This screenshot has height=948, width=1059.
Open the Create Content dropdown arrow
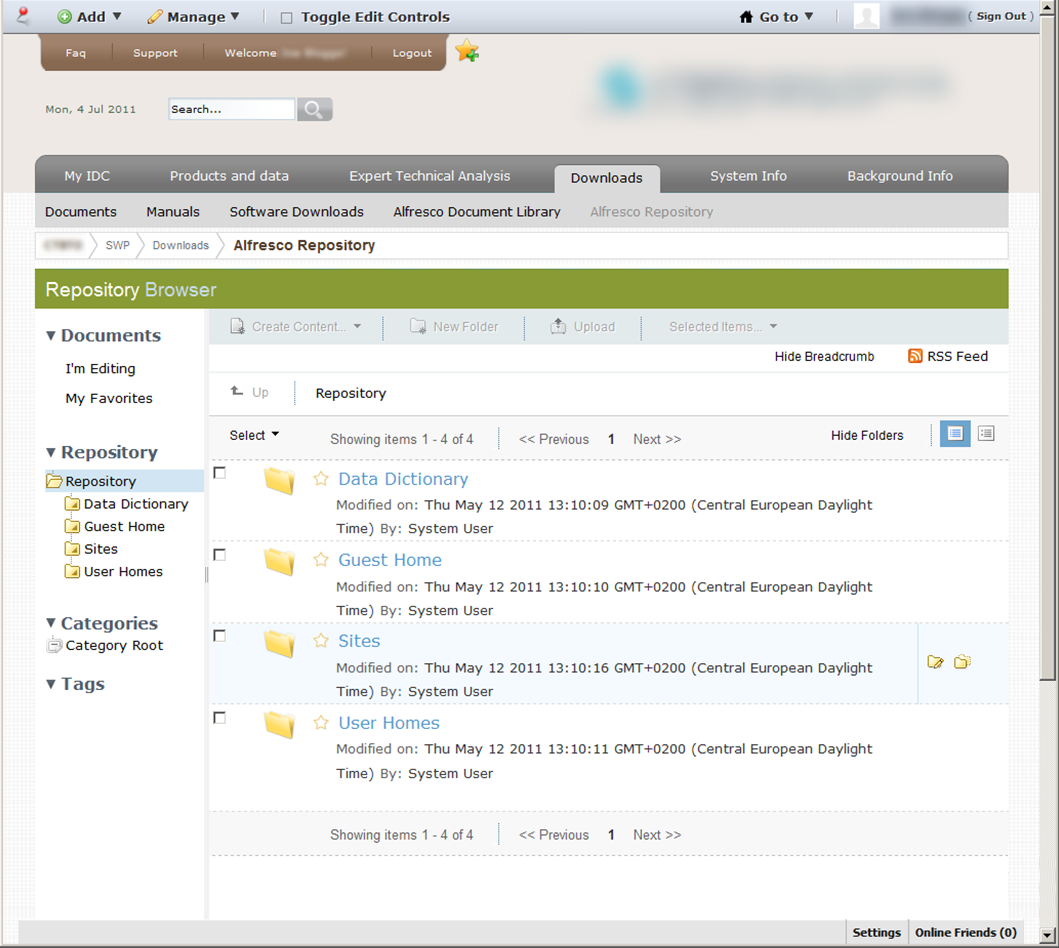(357, 327)
